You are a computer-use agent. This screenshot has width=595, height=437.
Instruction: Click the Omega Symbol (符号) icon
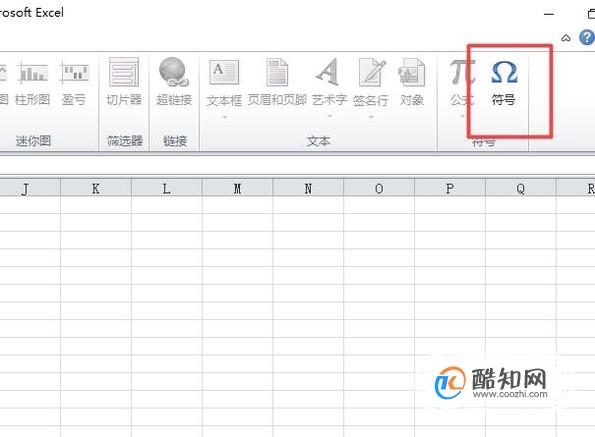click(504, 82)
